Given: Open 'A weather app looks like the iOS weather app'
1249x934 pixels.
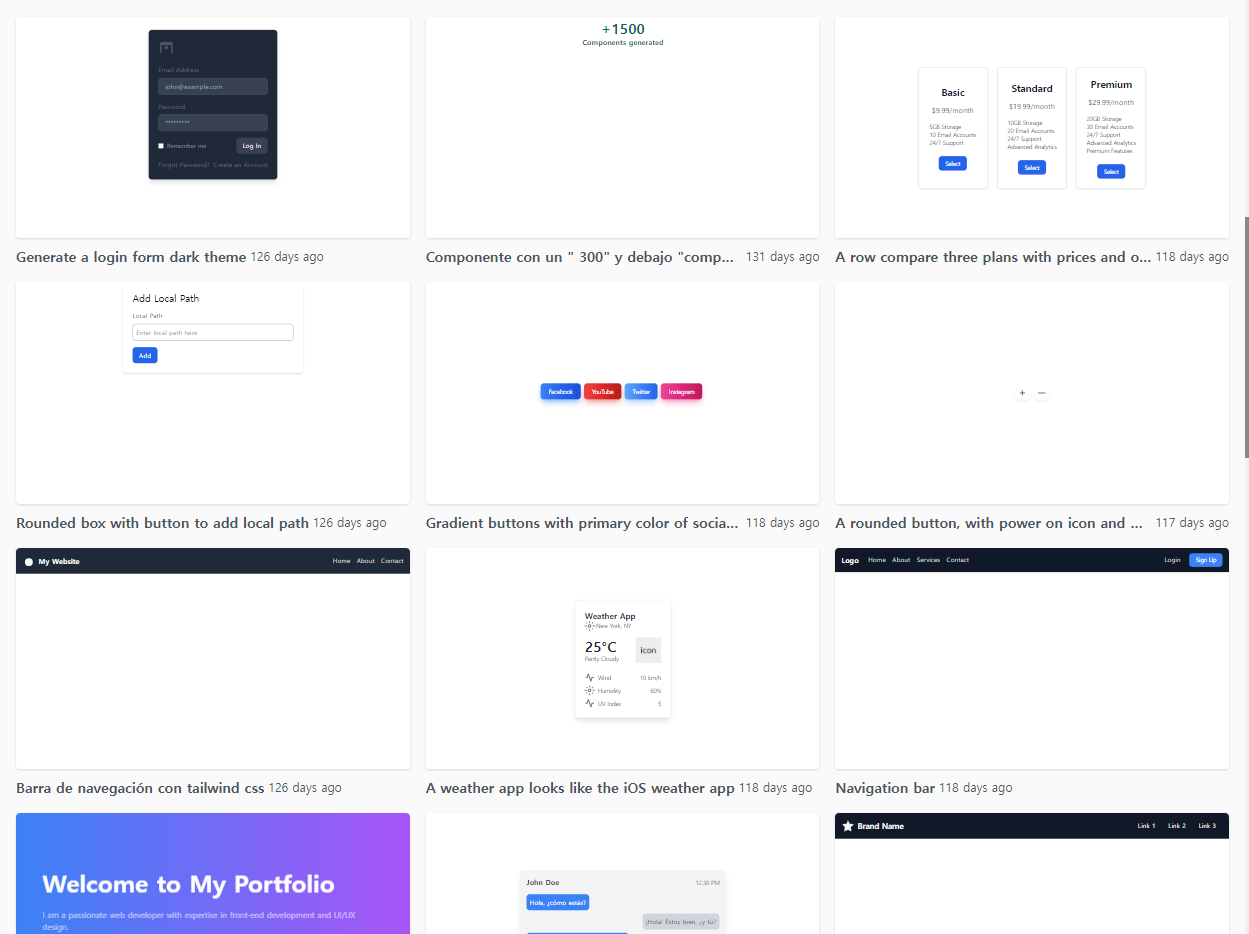Looking at the screenshot, I should (580, 788).
